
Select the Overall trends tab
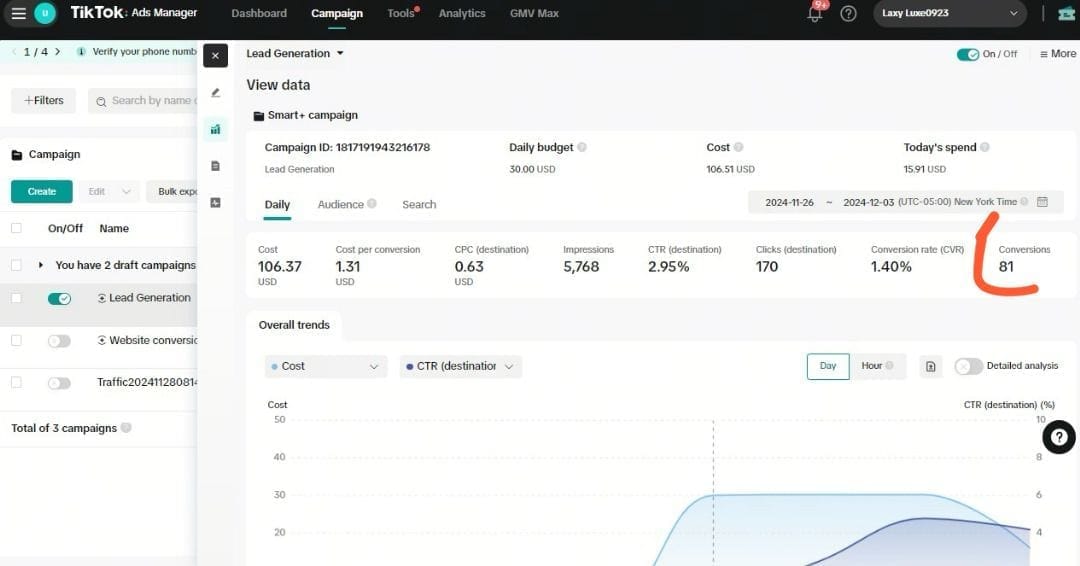[x=294, y=325]
